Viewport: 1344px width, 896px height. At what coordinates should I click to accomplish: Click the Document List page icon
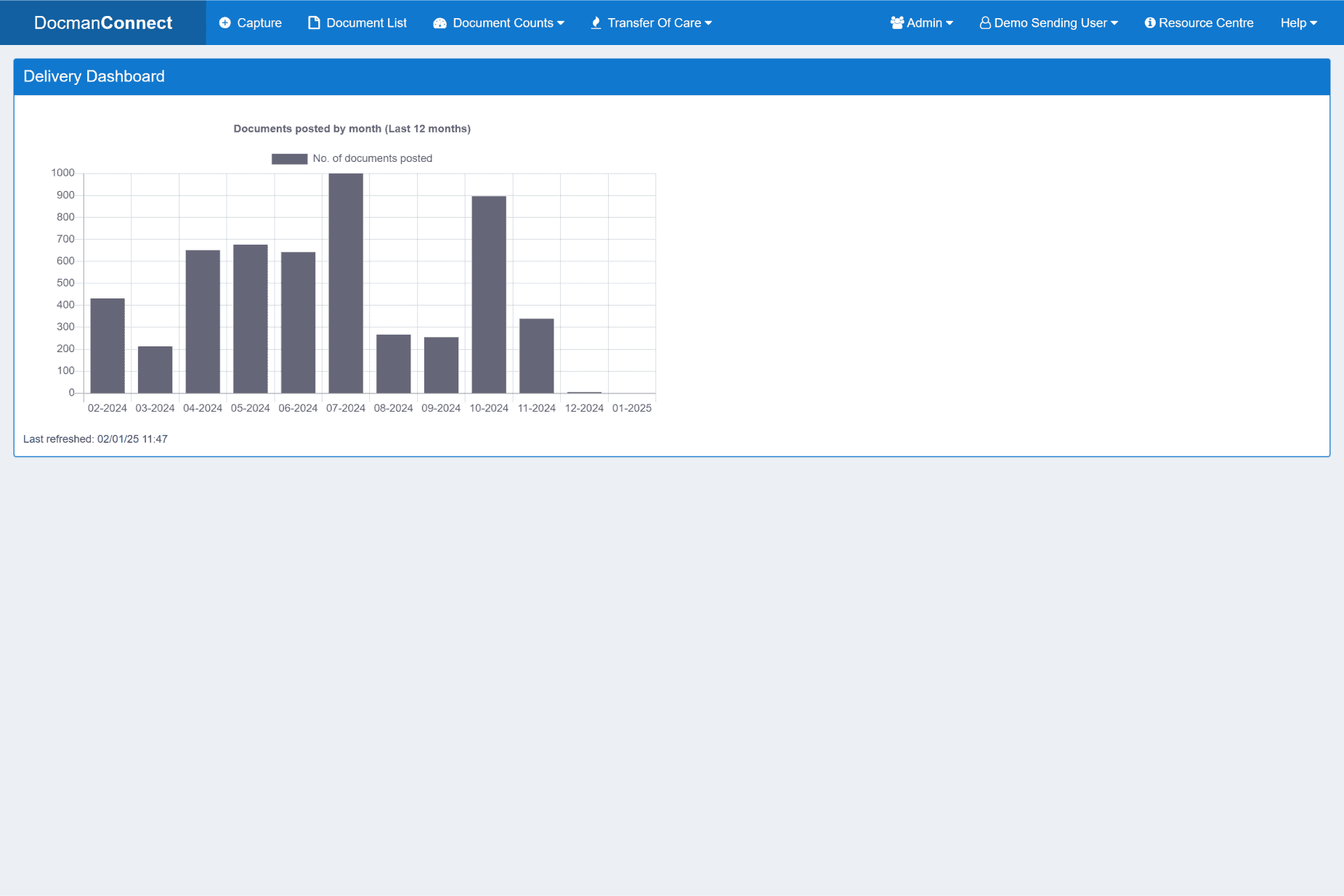[x=314, y=23]
